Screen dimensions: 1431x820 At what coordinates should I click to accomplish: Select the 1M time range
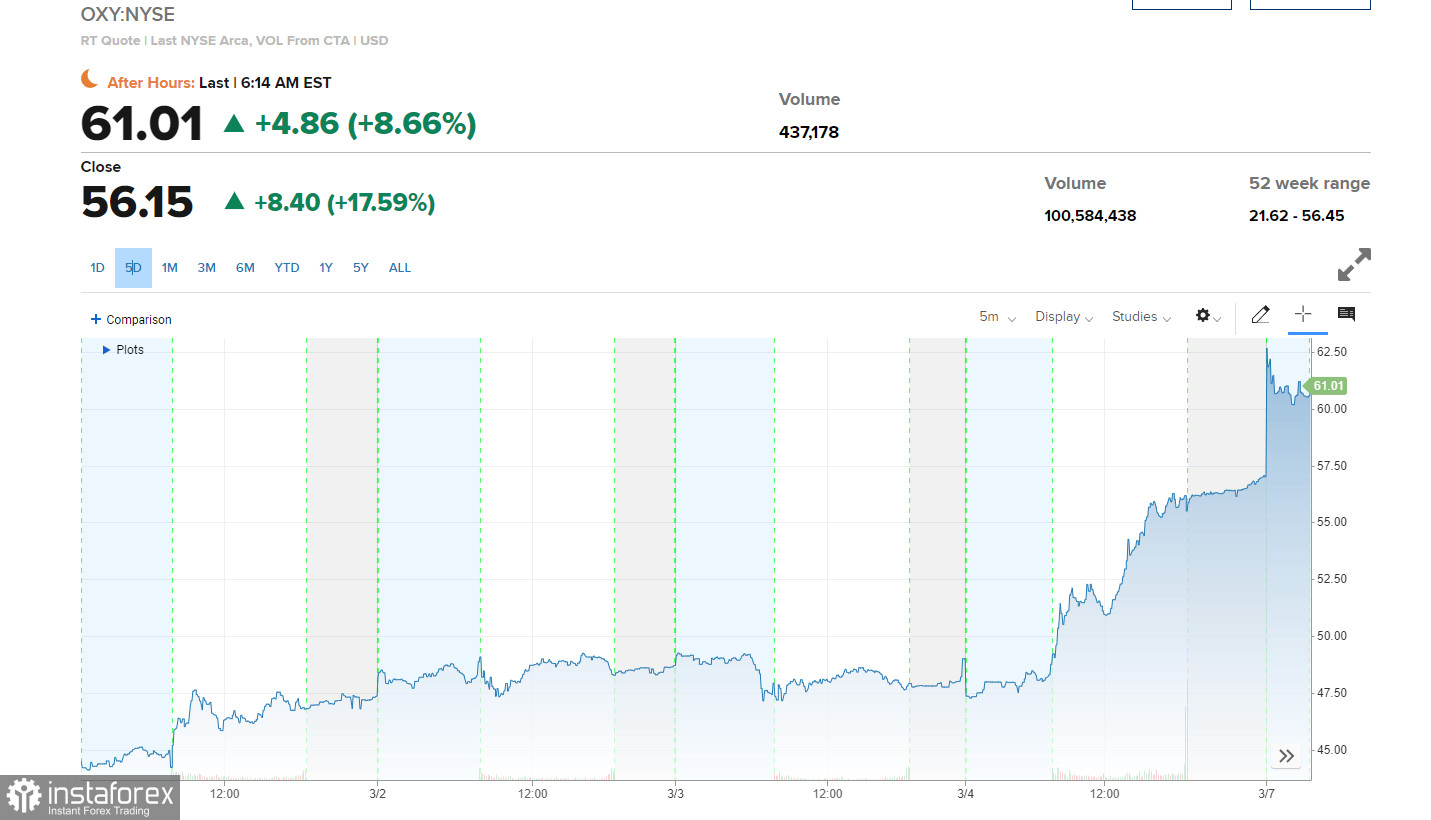click(170, 268)
